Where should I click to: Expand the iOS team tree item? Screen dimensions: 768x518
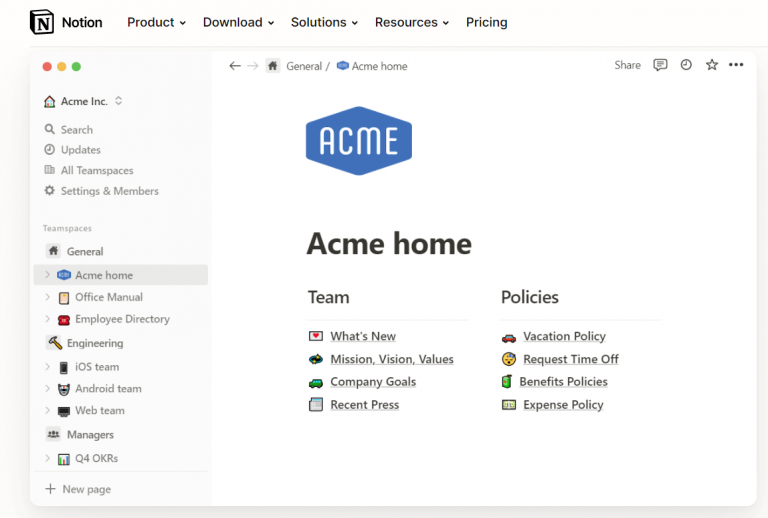tap(47, 367)
